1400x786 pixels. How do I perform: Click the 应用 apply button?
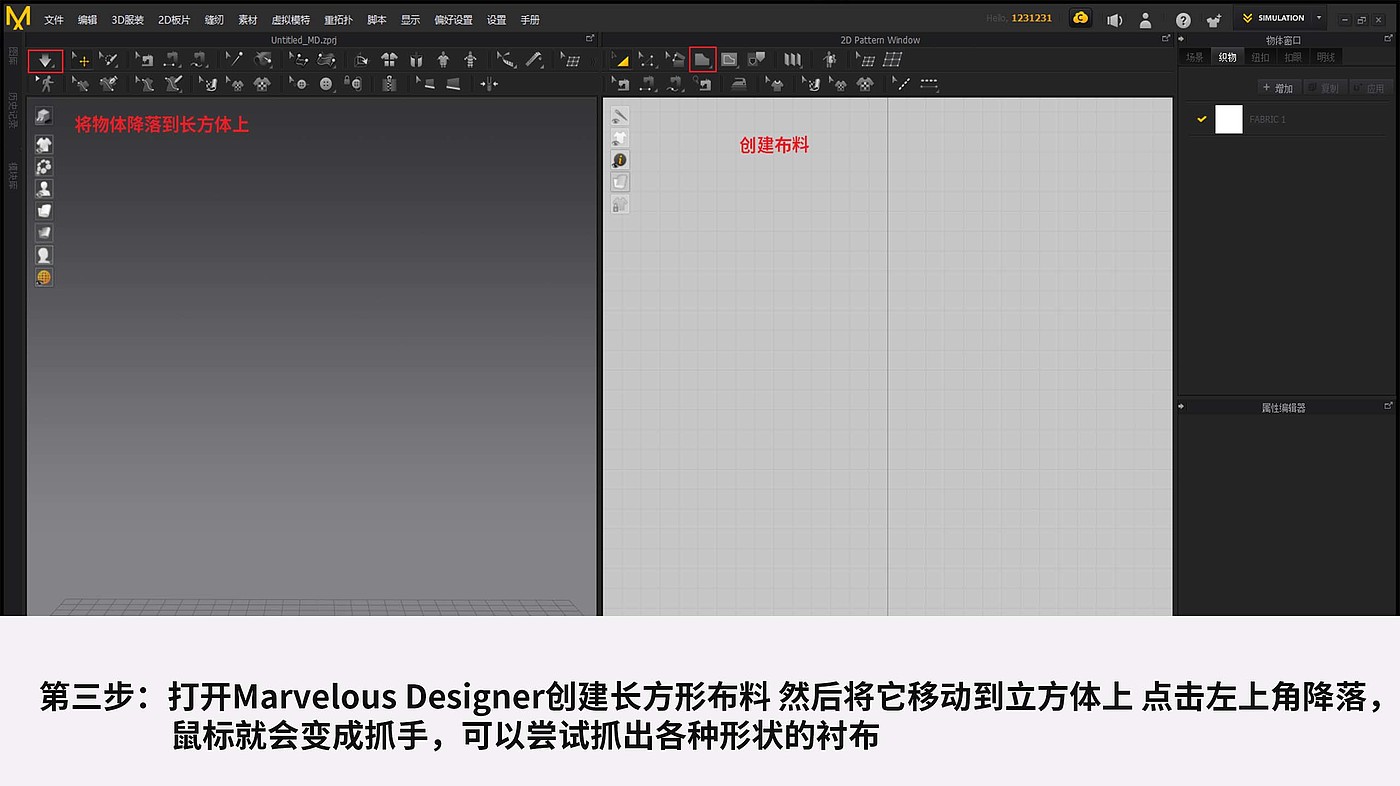(1372, 88)
